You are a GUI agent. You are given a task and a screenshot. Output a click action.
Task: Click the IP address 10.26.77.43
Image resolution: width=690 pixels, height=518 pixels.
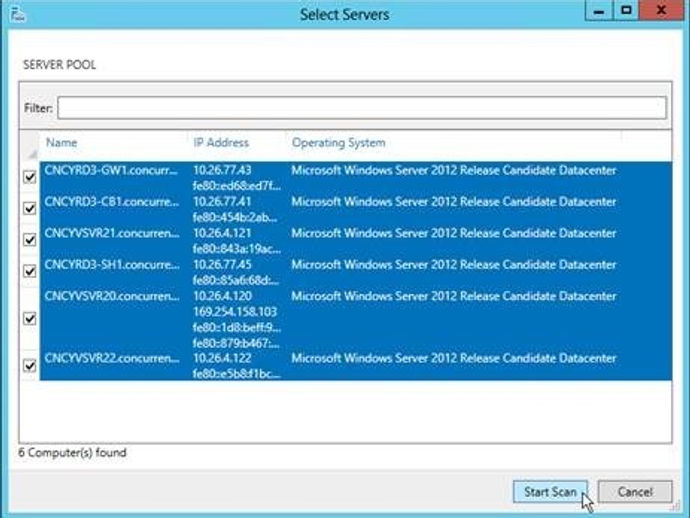click(222, 170)
